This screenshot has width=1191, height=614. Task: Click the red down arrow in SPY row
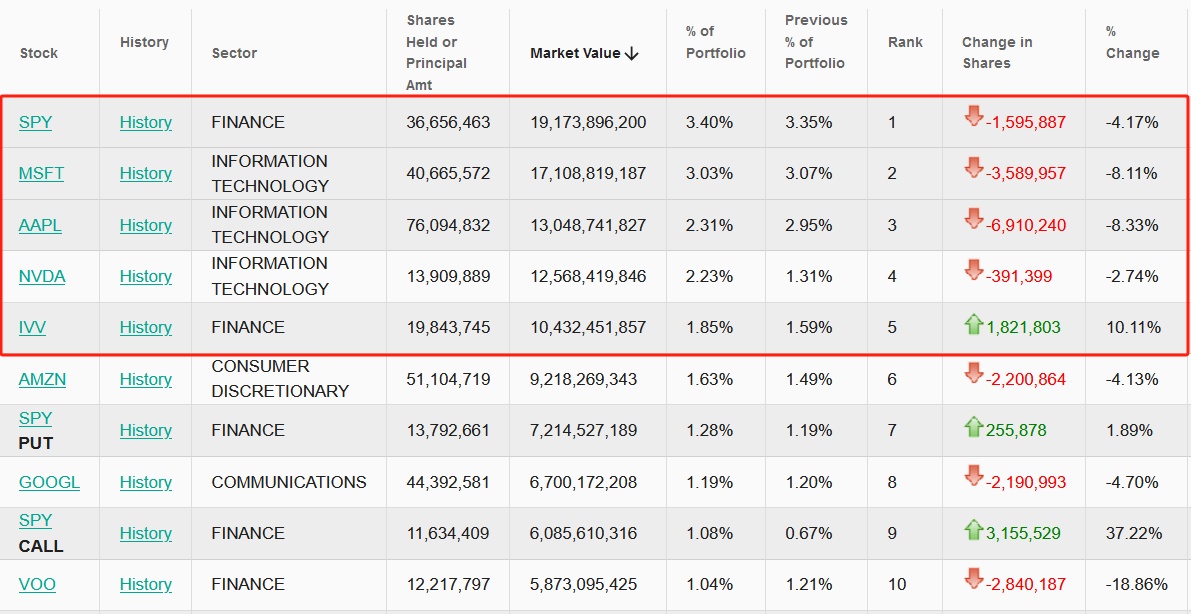coord(973,118)
